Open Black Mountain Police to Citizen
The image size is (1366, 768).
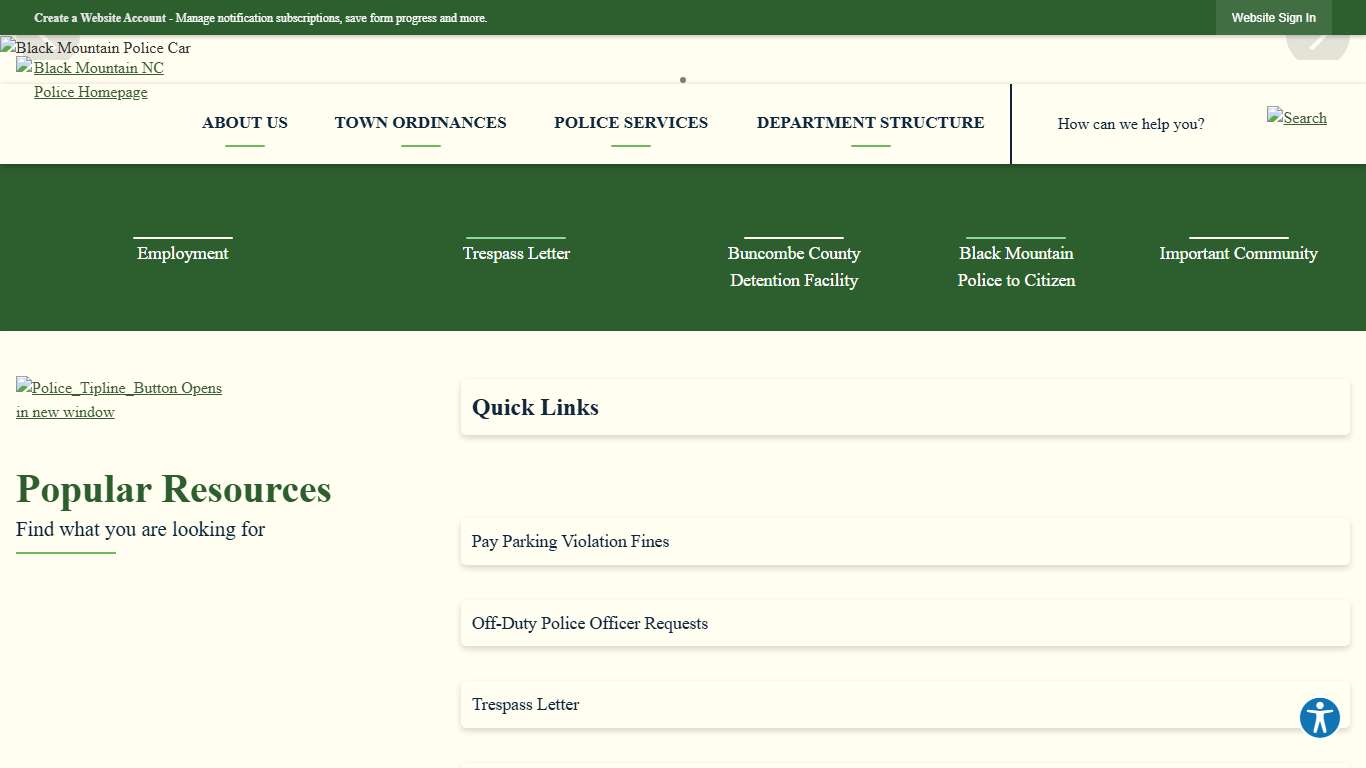(x=1016, y=266)
